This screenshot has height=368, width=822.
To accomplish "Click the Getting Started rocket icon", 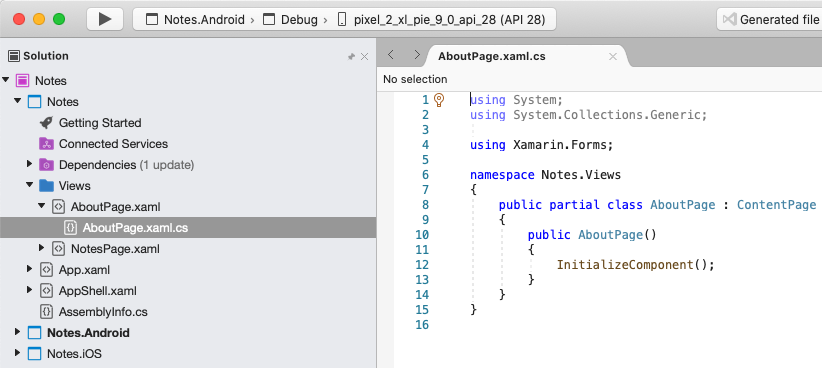I will pos(46,123).
